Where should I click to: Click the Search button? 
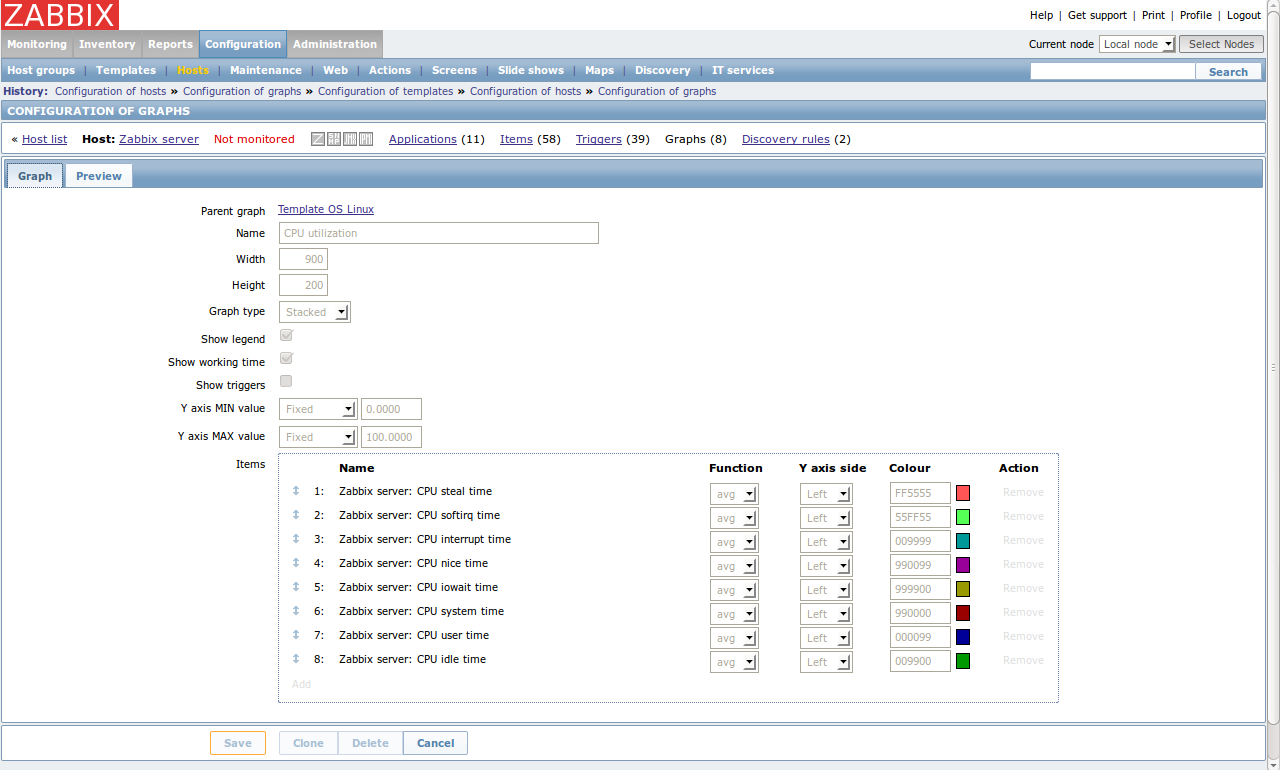[x=1228, y=72]
